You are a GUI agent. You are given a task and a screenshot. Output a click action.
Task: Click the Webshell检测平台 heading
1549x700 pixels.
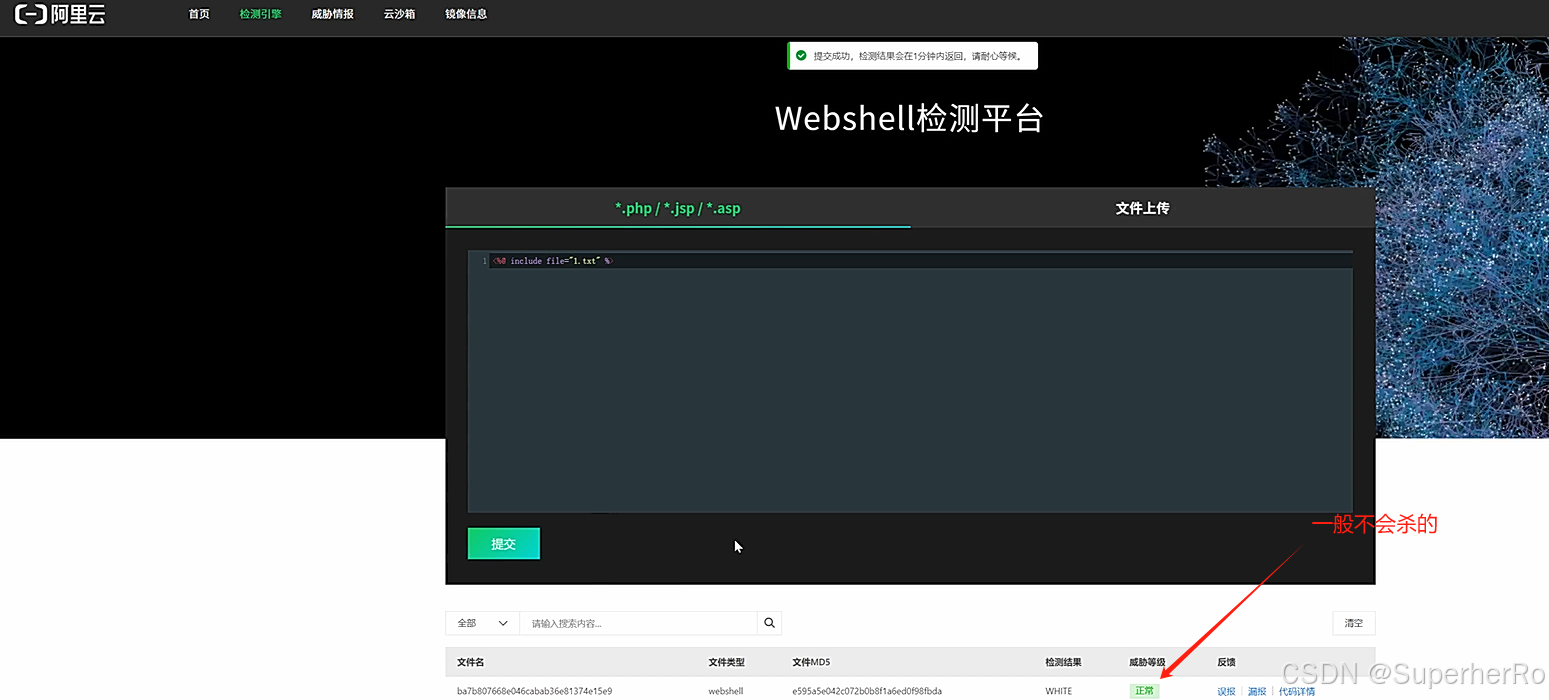click(x=909, y=118)
